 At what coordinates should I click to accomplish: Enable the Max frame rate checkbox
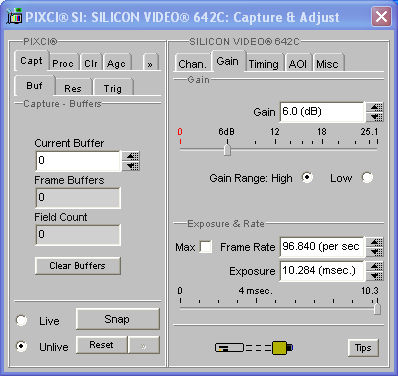click(206, 247)
